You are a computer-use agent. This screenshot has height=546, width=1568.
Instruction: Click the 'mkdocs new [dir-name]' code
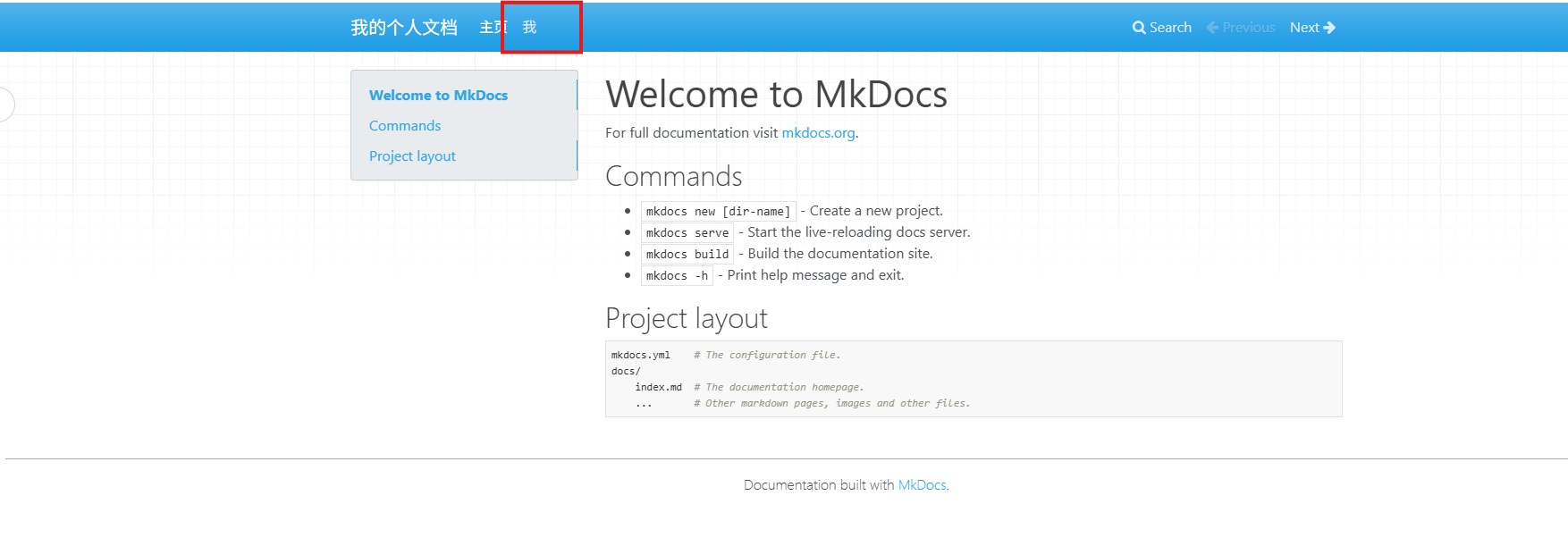[718, 212]
